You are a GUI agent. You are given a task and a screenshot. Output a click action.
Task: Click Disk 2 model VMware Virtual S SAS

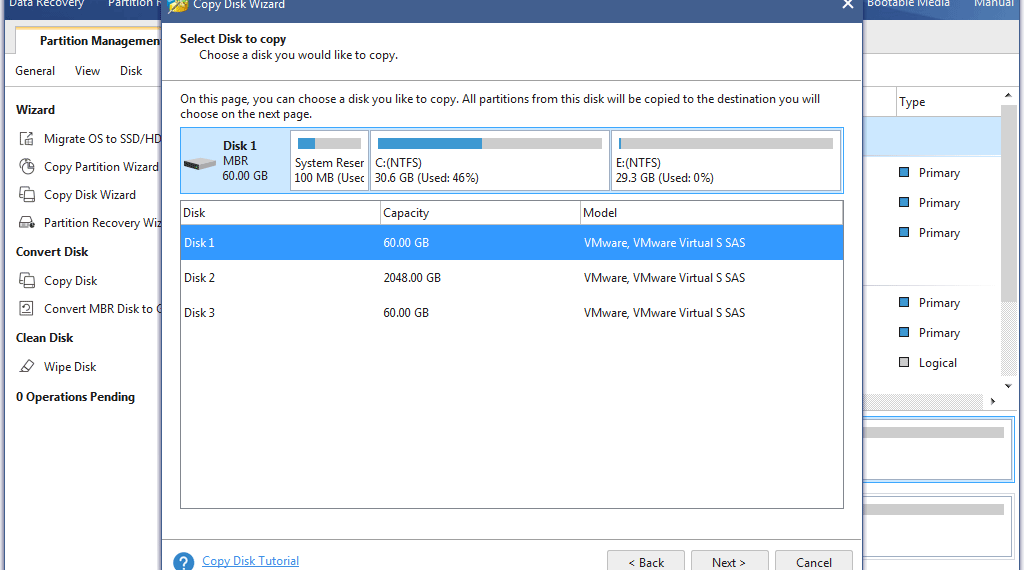point(664,277)
